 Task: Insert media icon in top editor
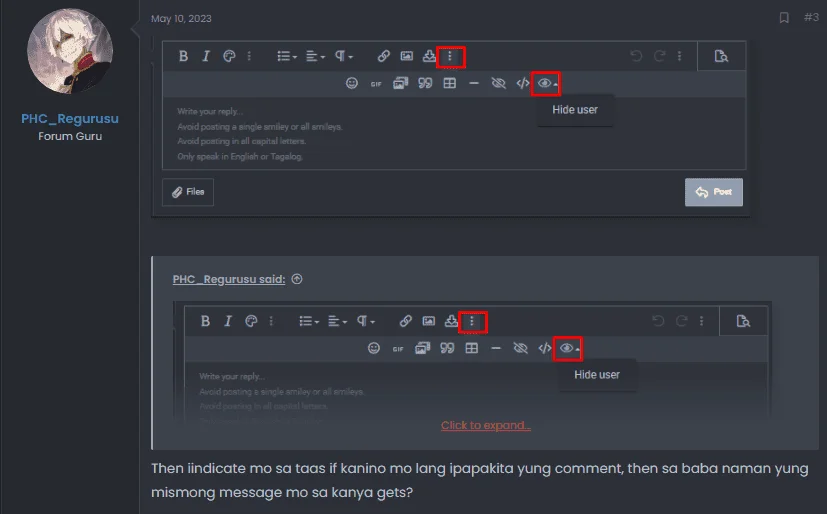click(400, 83)
